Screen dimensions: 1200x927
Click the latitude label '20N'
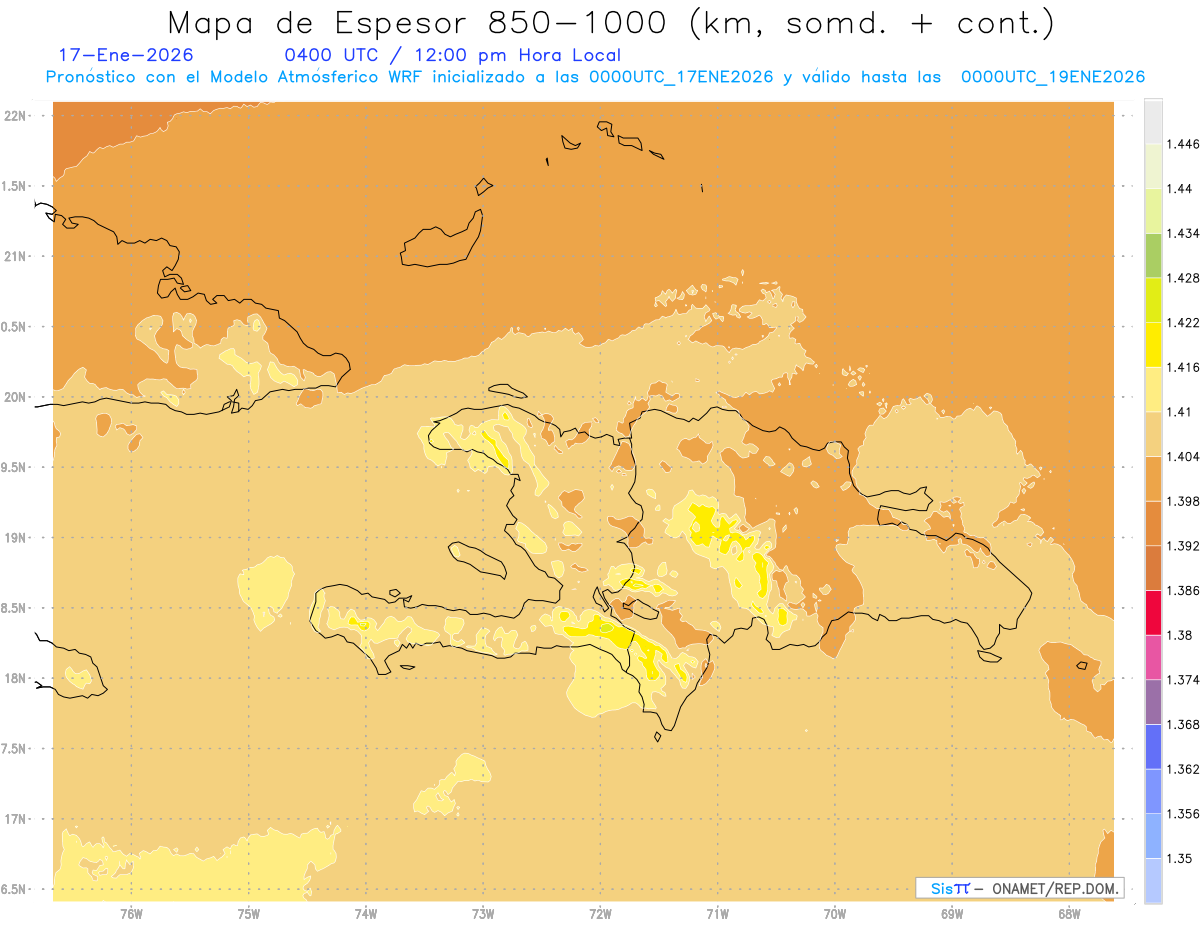point(15,397)
